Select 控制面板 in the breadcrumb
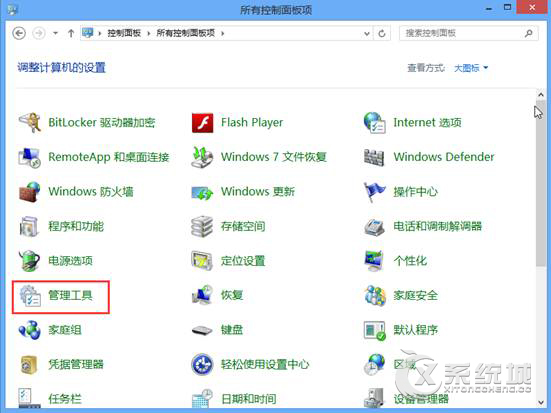This screenshot has width=551, height=413. click(124, 33)
